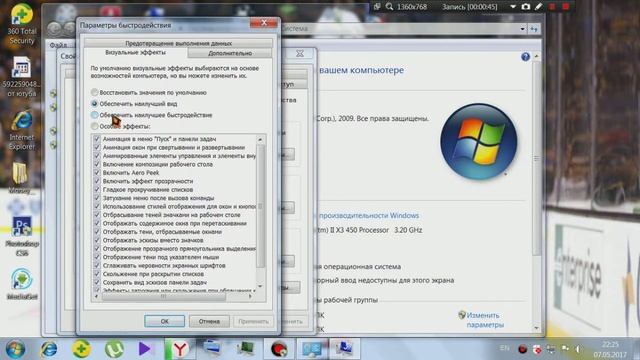Launch Internet Explorer from the taskbar
This screenshot has width=640, height=360.
click(49, 349)
